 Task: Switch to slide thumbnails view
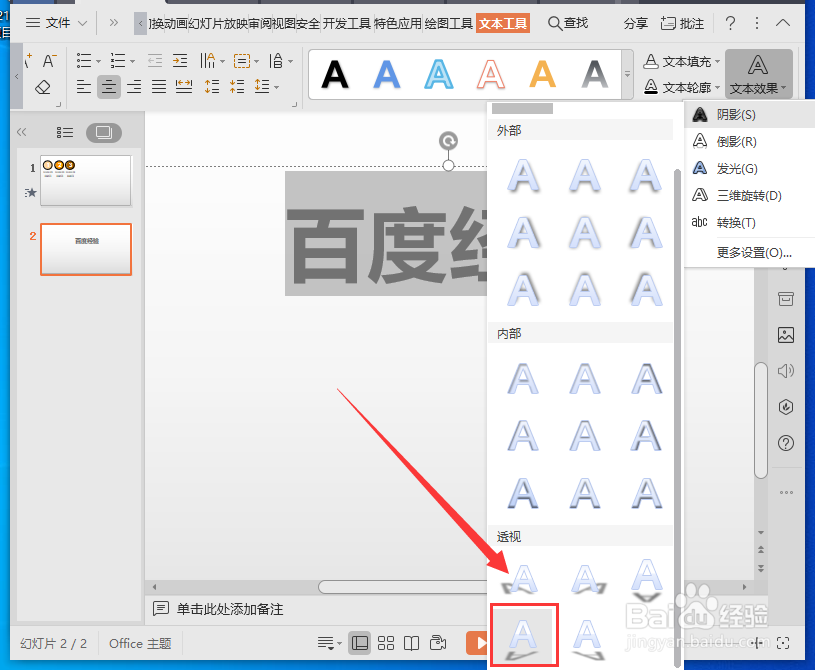pyautogui.click(x=104, y=133)
